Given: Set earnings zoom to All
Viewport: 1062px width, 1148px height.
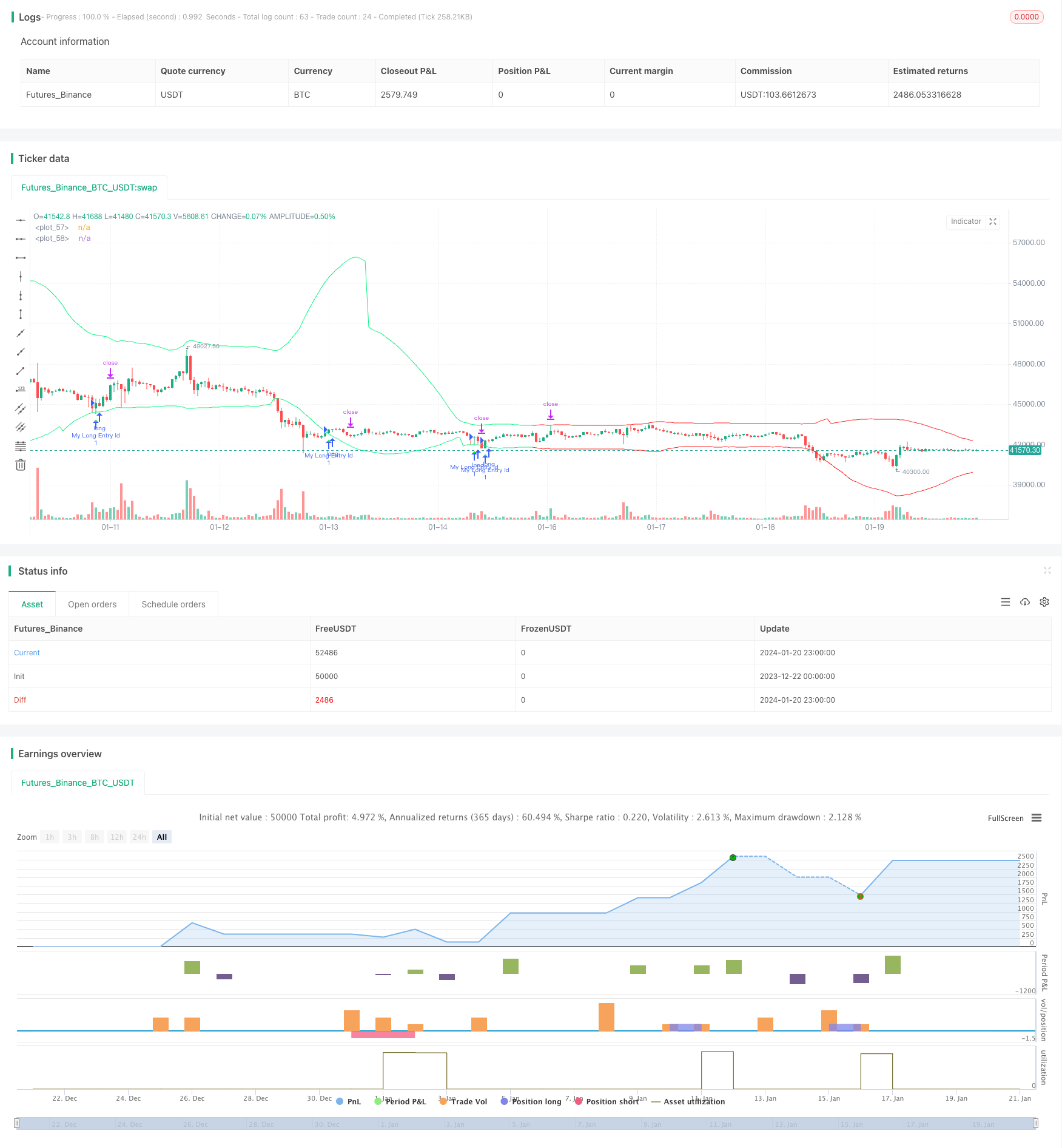Looking at the screenshot, I should [162, 837].
